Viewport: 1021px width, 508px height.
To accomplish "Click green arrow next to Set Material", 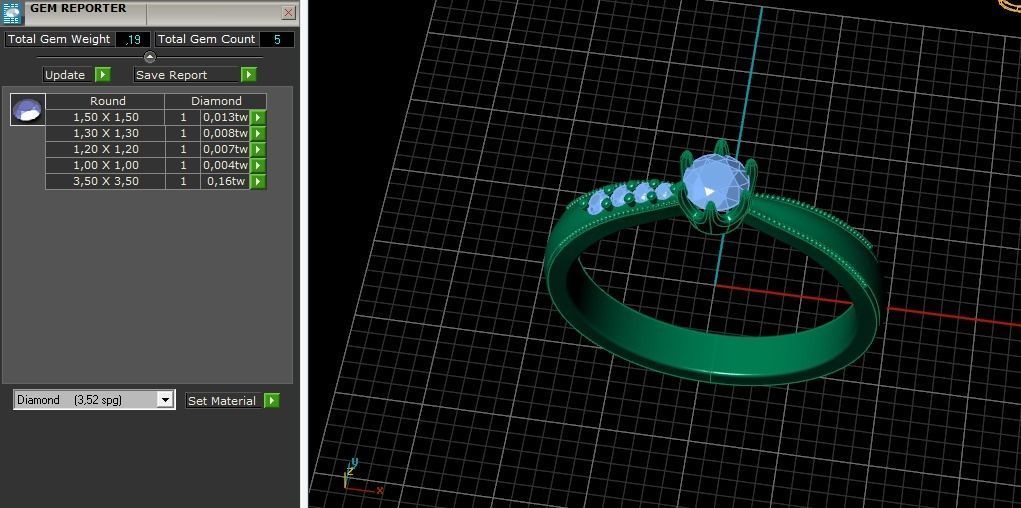I will (272, 401).
